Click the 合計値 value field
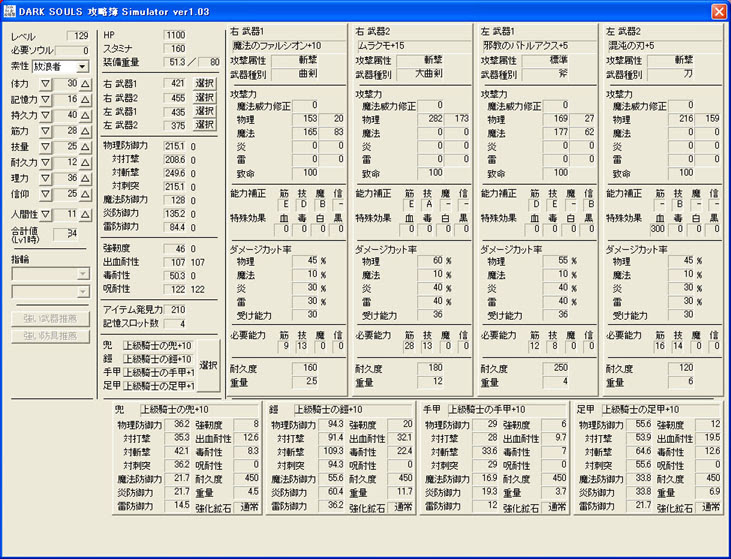The image size is (731, 559). point(66,234)
